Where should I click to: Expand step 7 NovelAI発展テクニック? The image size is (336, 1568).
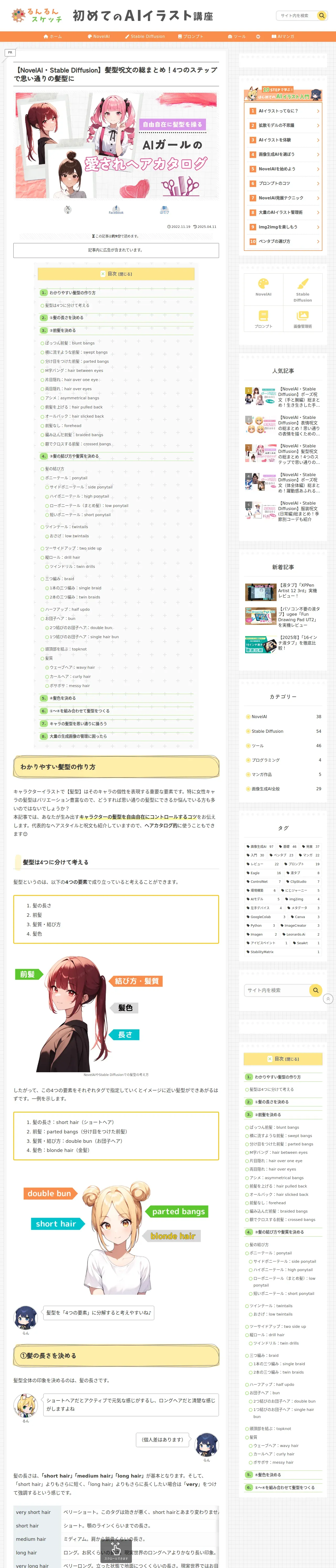[x=283, y=198]
